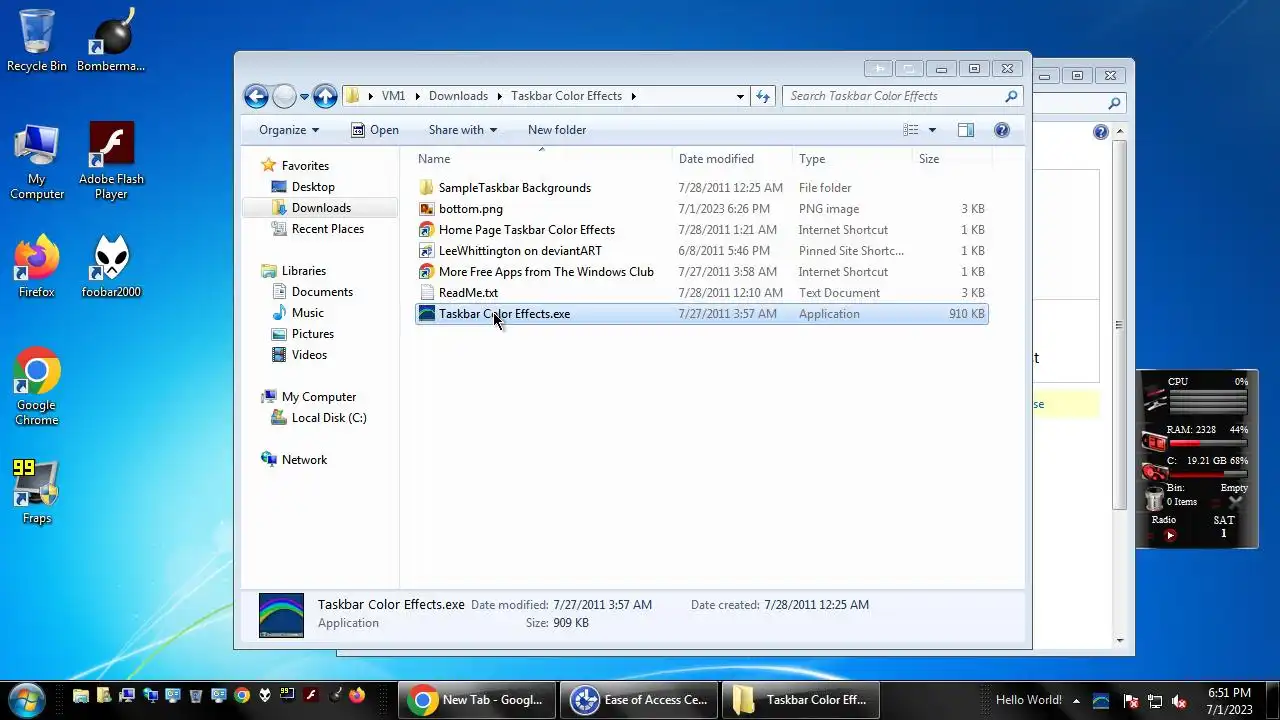Open the Share with dropdown menu
Image resolution: width=1280 pixels, height=720 pixels.
pyautogui.click(x=463, y=130)
